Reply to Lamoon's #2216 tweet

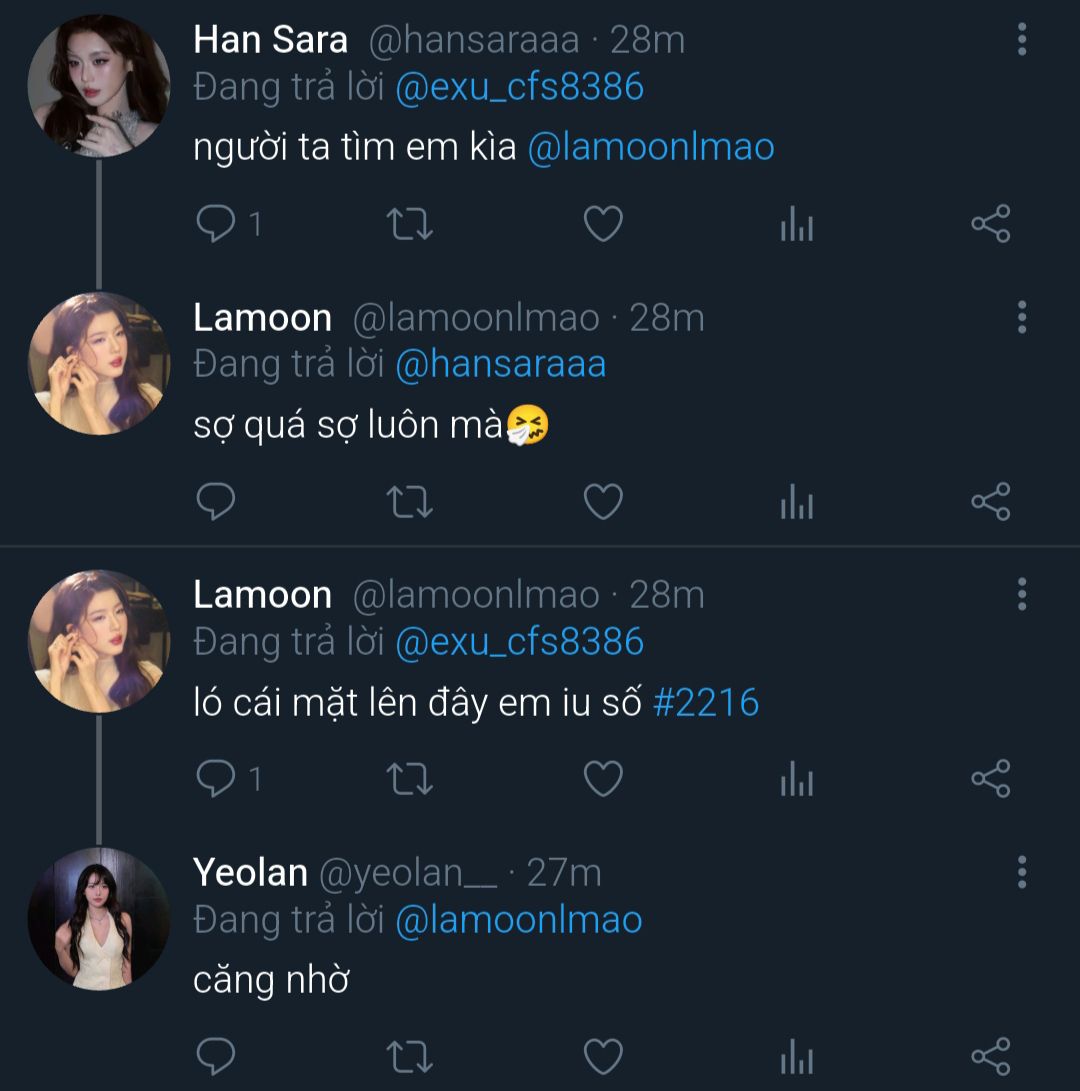pos(215,779)
